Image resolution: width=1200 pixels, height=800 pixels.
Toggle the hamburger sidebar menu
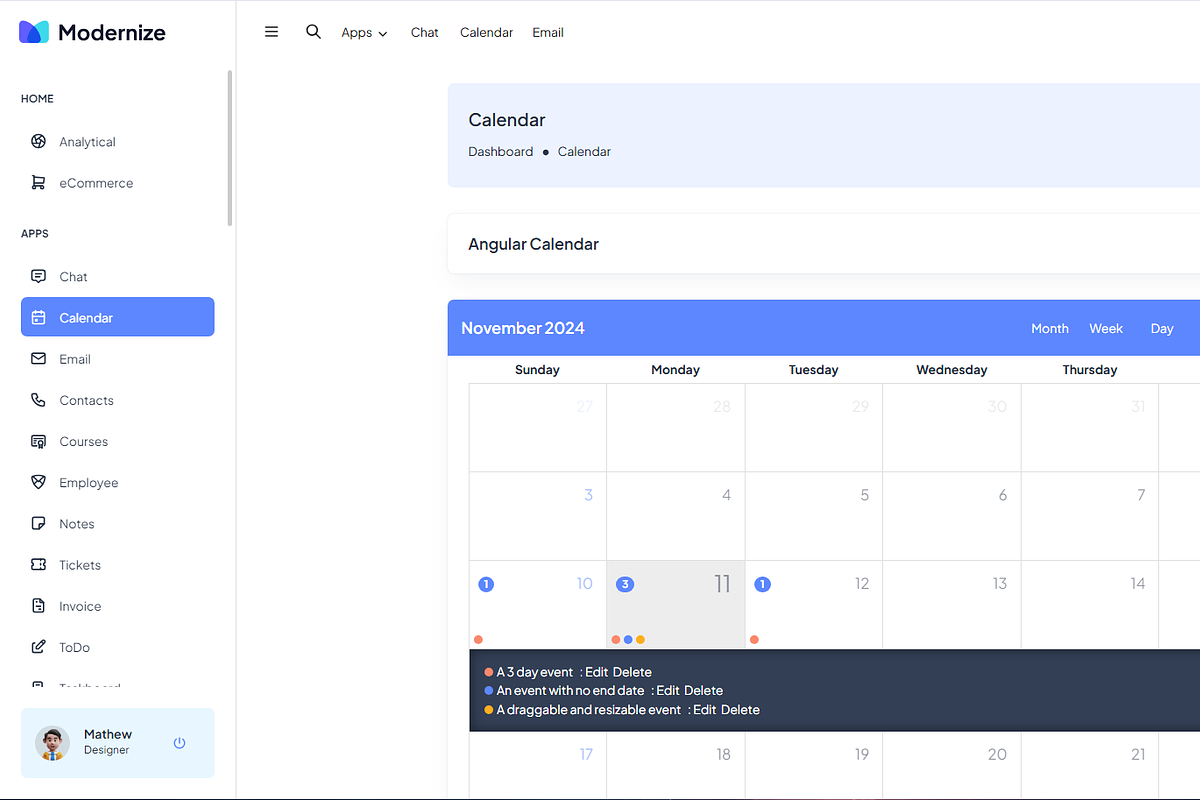[x=271, y=32]
